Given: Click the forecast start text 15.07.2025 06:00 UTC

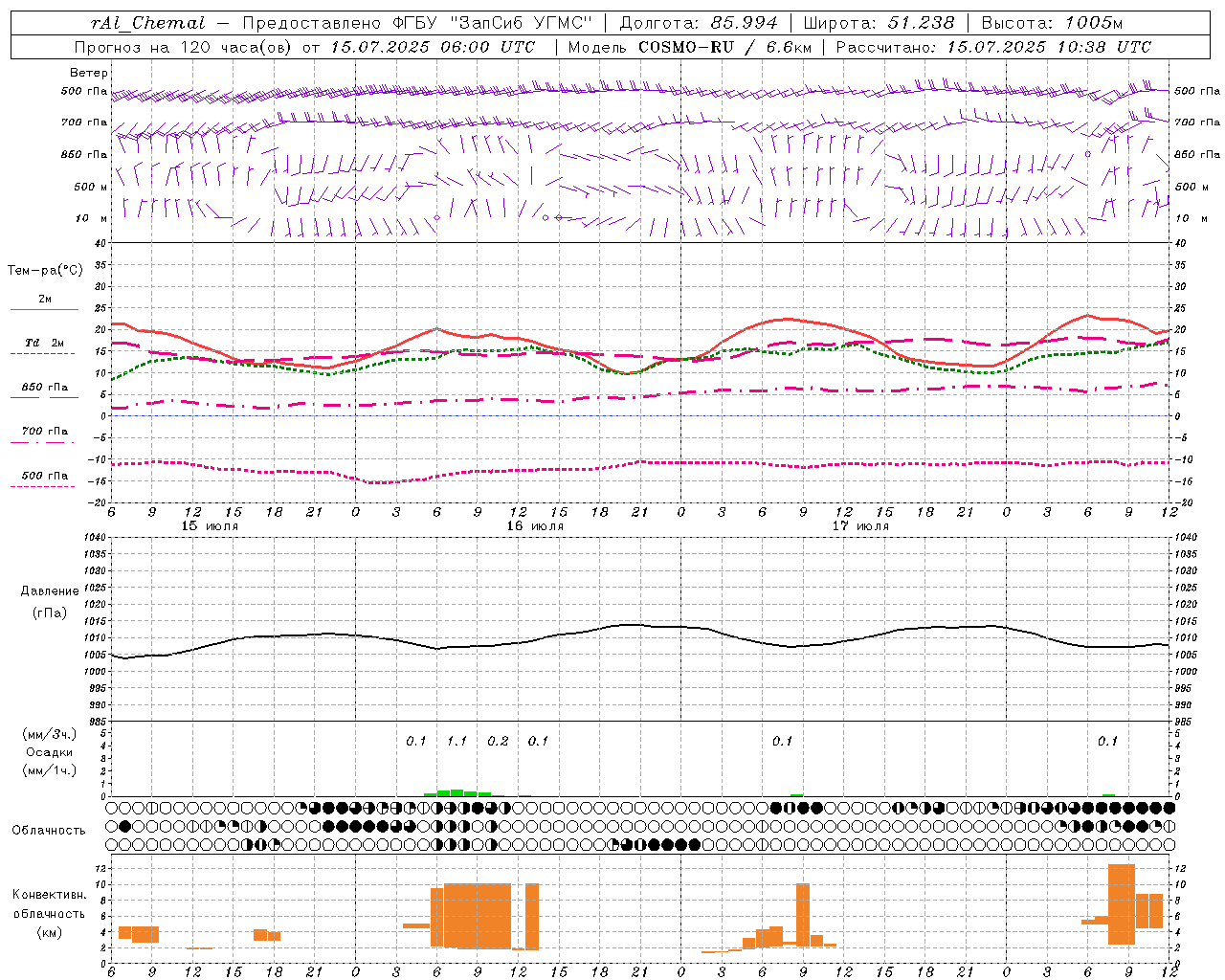Looking at the screenshot, I should pos(433,47).
